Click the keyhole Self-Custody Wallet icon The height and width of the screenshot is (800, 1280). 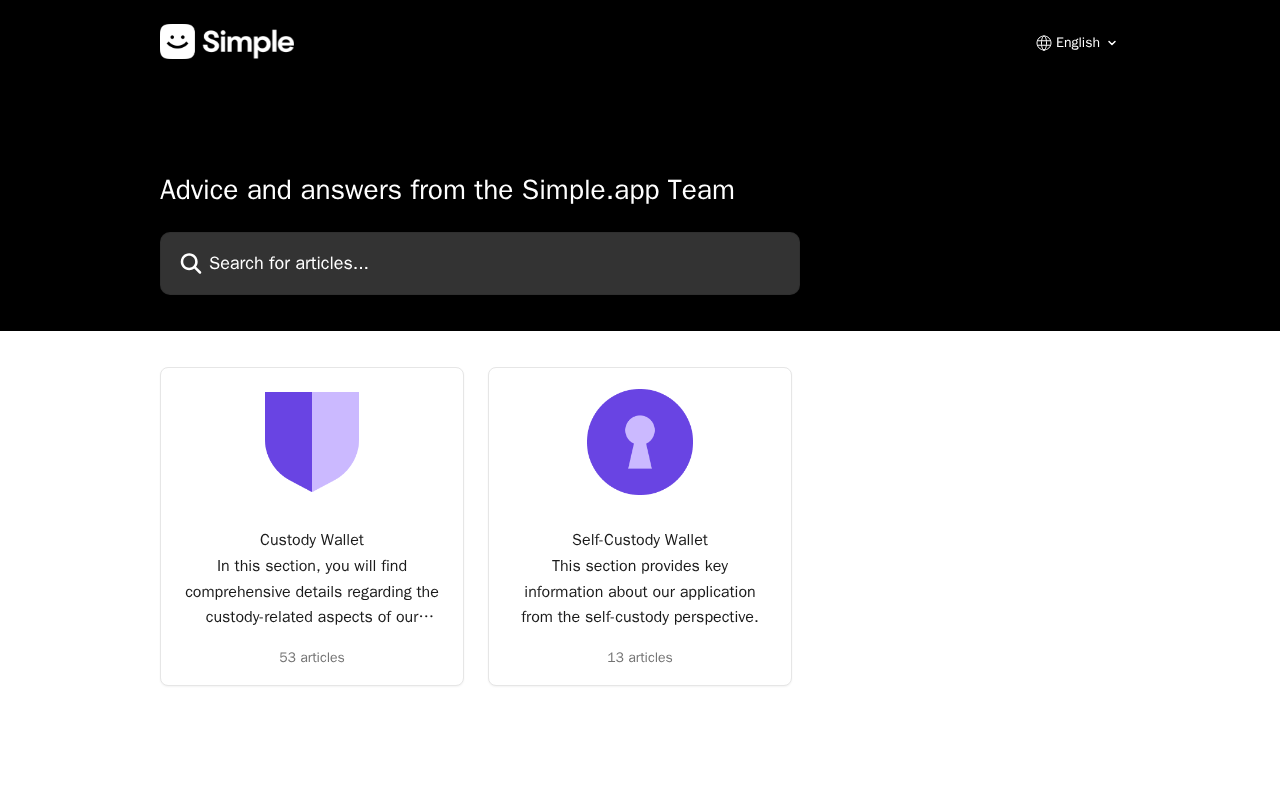click(640, 442)
